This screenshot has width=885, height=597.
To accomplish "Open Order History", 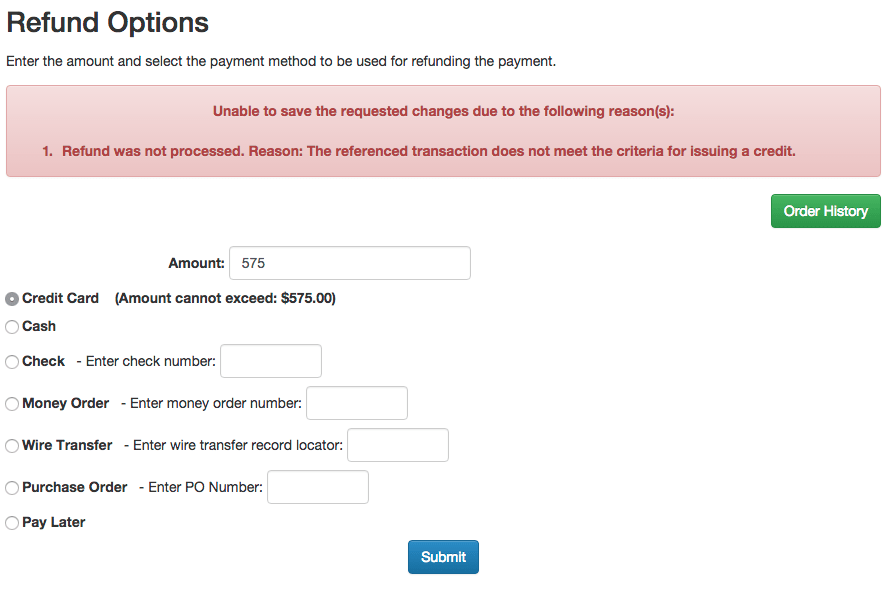I will point(825,211).
